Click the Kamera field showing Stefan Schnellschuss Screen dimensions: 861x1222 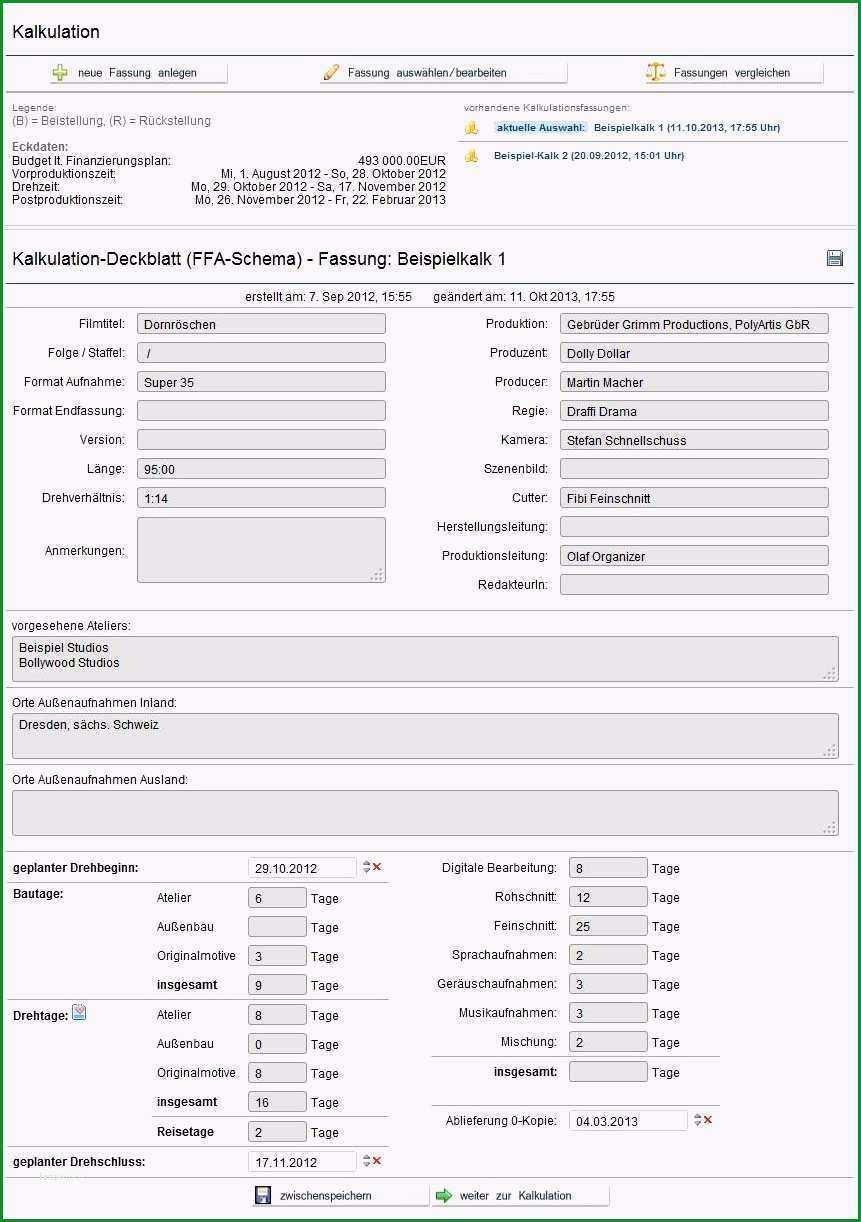[x=694, y=440]
